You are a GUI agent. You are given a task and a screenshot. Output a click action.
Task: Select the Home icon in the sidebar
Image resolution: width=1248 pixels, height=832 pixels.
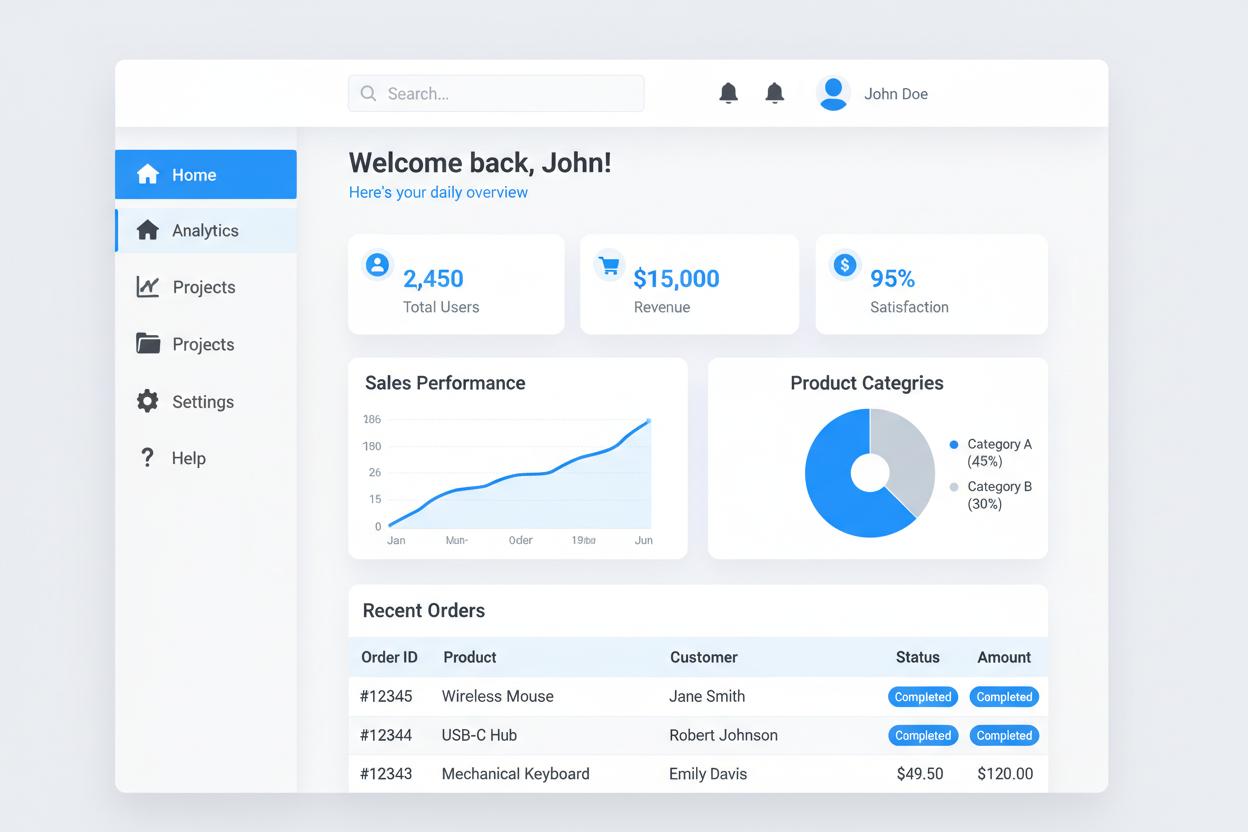tap(146, 174)
